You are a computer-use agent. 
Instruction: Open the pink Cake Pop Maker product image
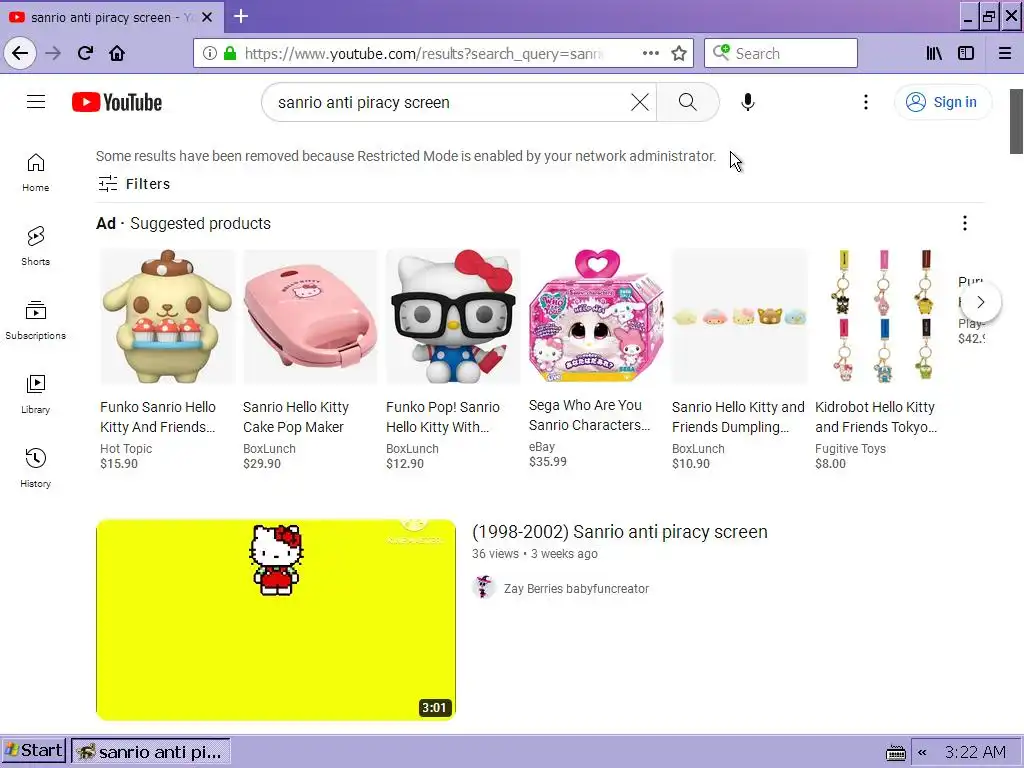(x=310, y=316)
